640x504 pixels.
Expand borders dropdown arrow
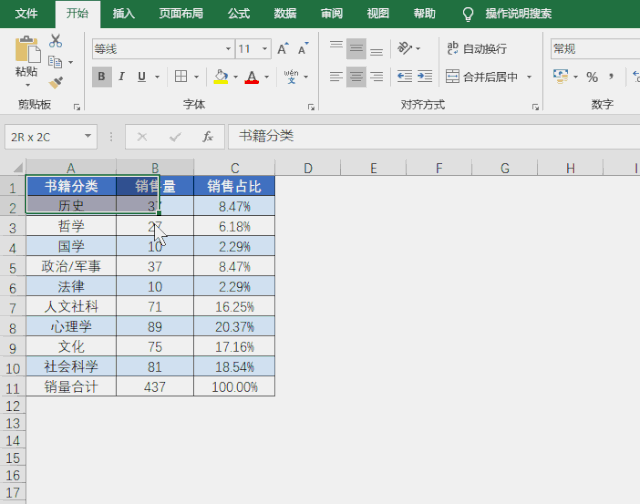pos(196,77)
